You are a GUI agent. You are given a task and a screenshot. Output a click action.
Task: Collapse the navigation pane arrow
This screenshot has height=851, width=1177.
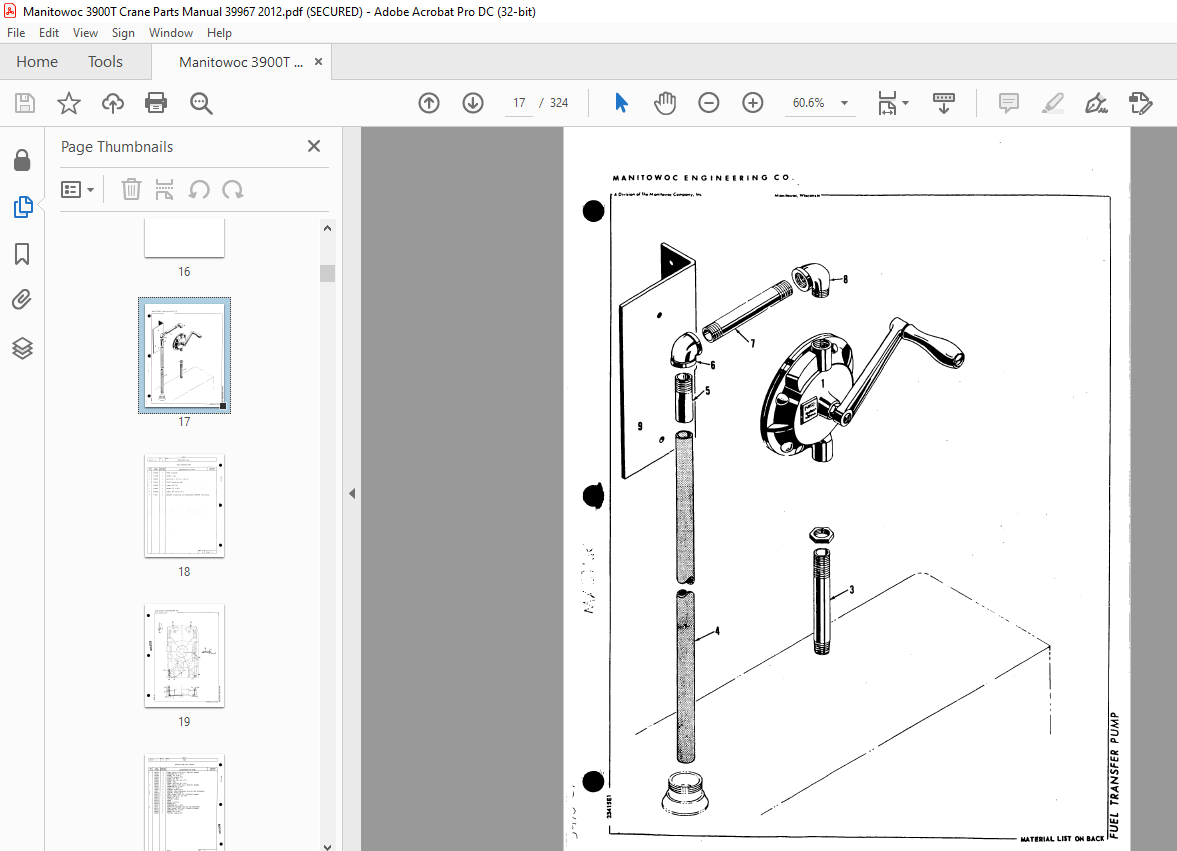tap(352, 493)
